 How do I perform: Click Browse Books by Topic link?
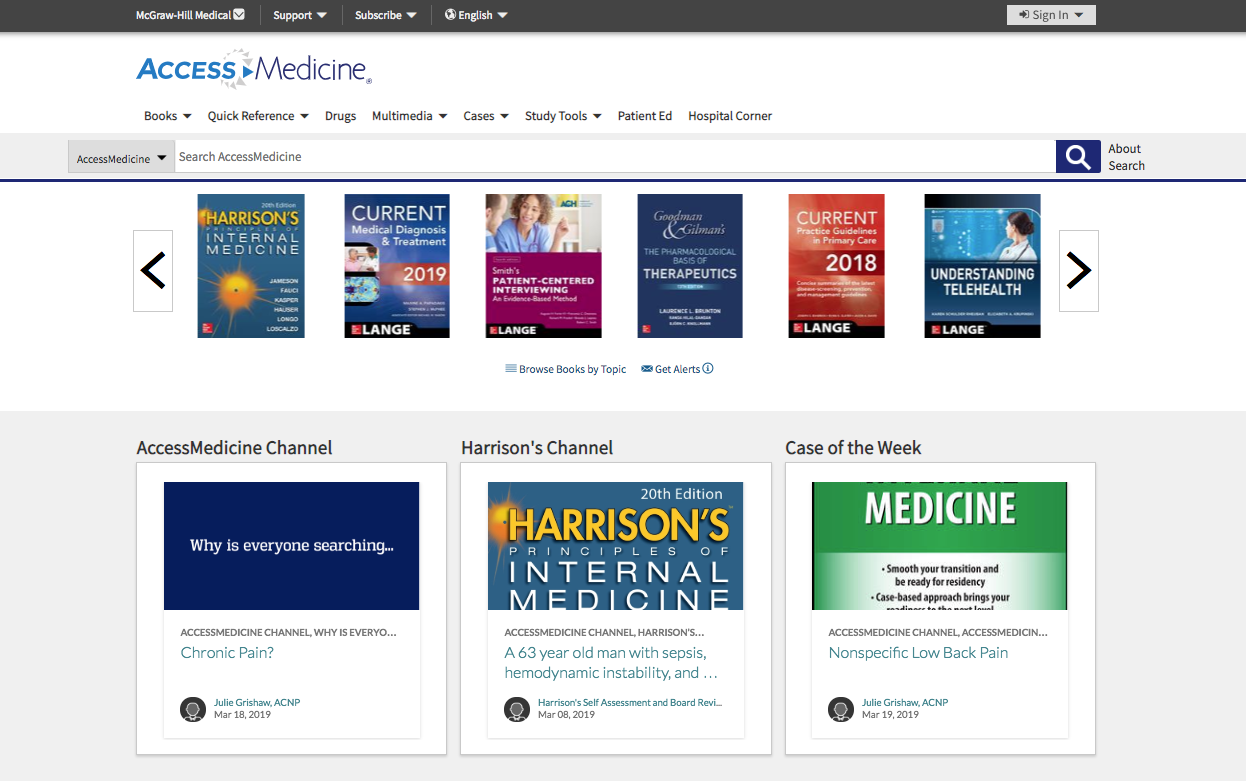[566, 369]
